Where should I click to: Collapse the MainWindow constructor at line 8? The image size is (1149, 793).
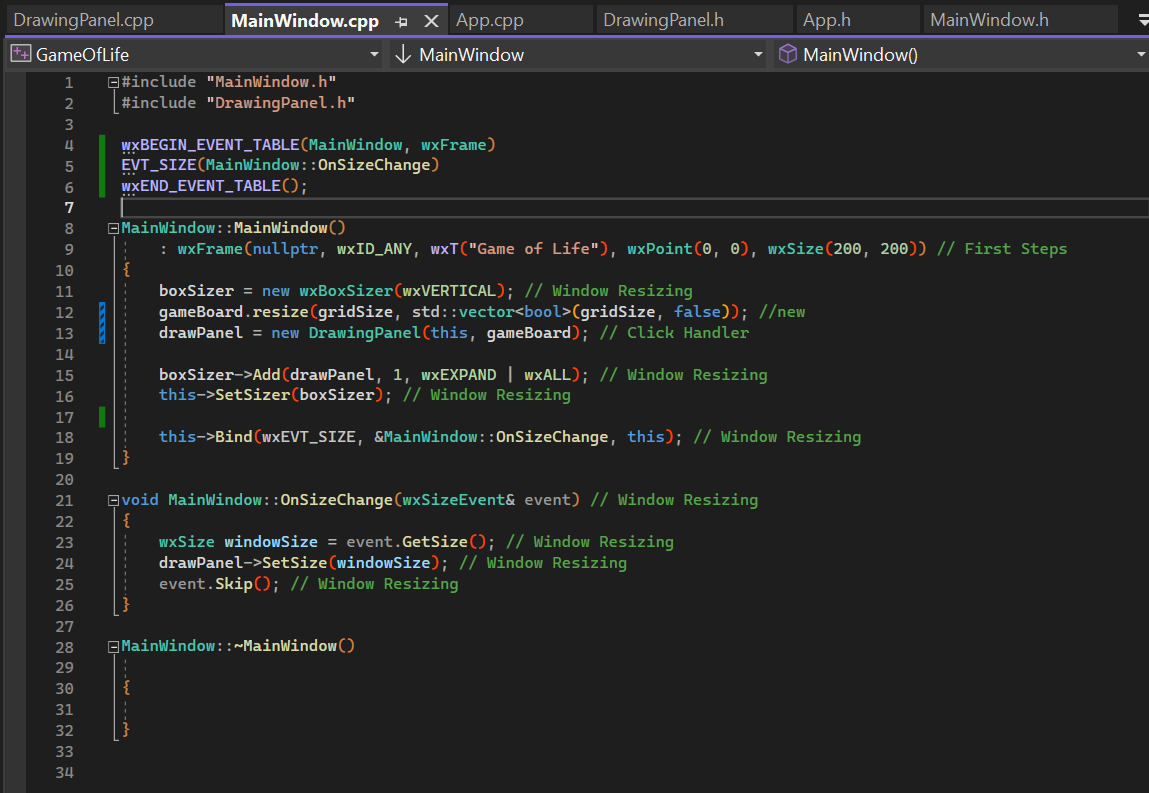112,227
